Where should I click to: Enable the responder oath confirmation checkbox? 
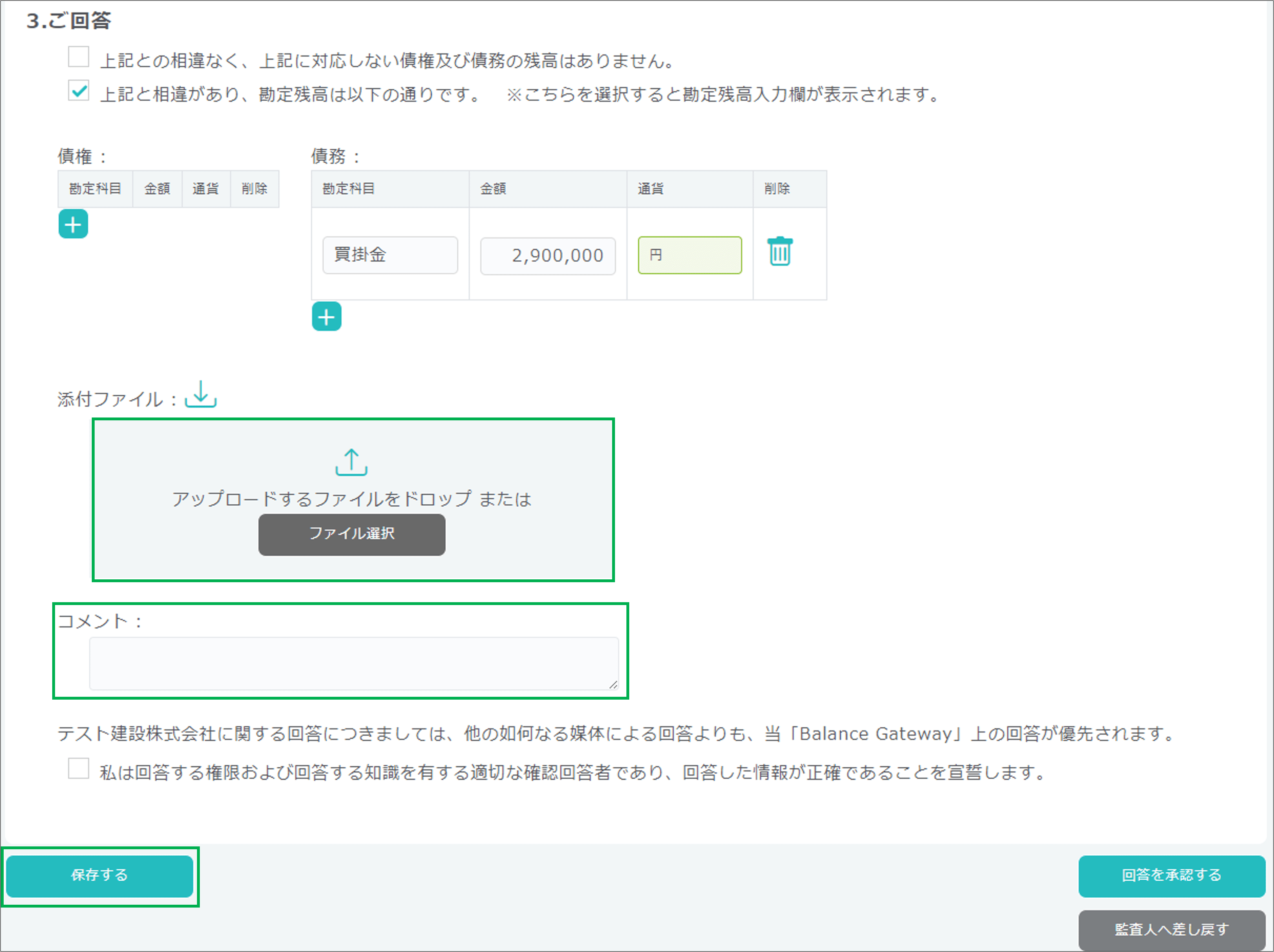(x=78, y=768)
